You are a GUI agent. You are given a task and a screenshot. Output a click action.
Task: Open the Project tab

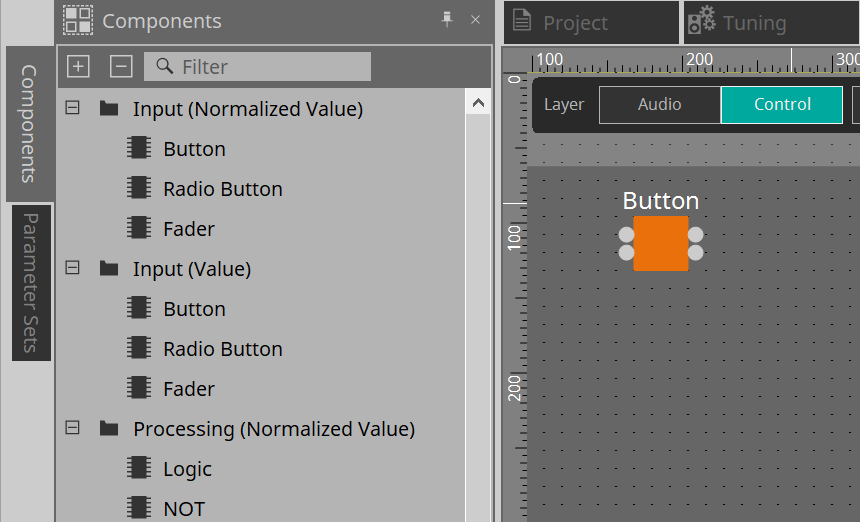(x=591, y=22)
